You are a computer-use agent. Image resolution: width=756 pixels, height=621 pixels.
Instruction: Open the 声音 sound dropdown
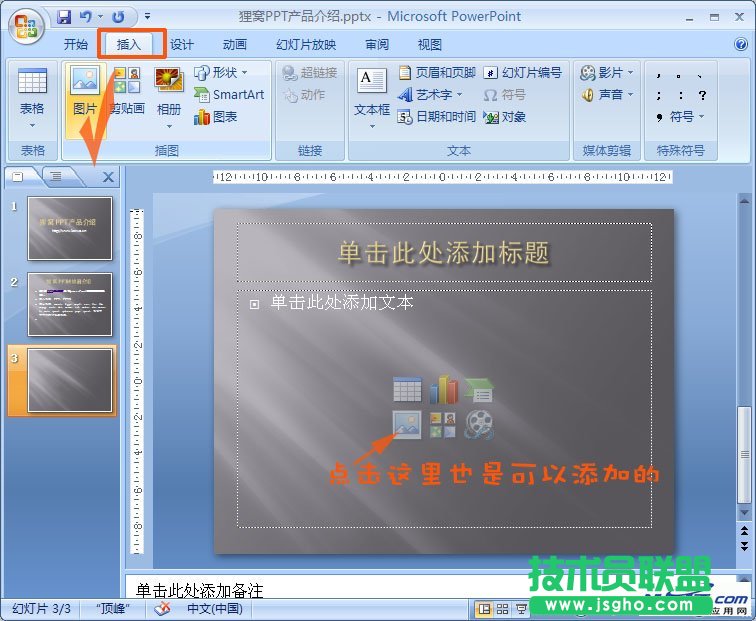click(608, 94)
